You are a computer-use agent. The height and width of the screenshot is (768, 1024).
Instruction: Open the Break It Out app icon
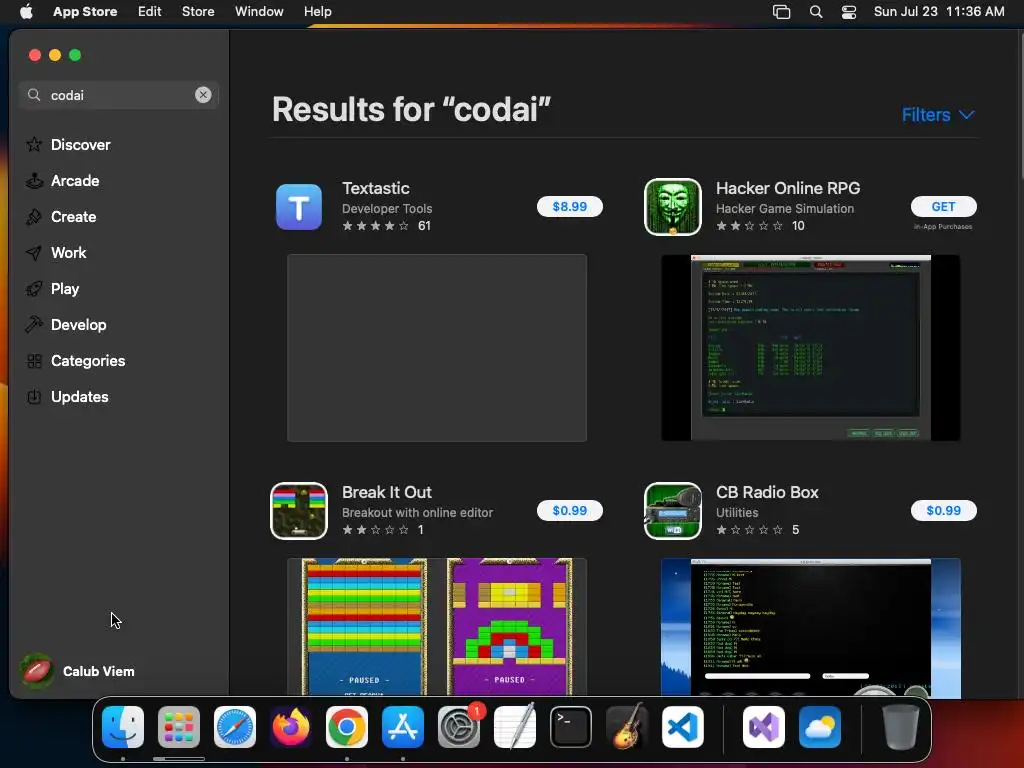tap(298, 511)
